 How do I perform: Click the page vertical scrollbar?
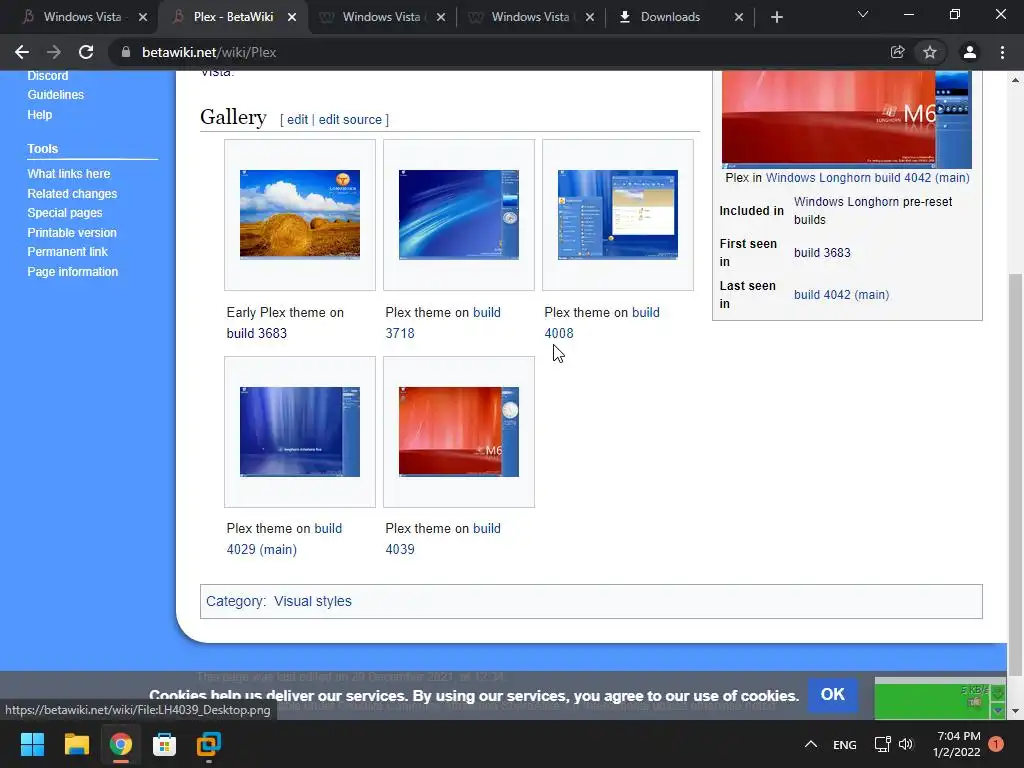point(1015,474)
